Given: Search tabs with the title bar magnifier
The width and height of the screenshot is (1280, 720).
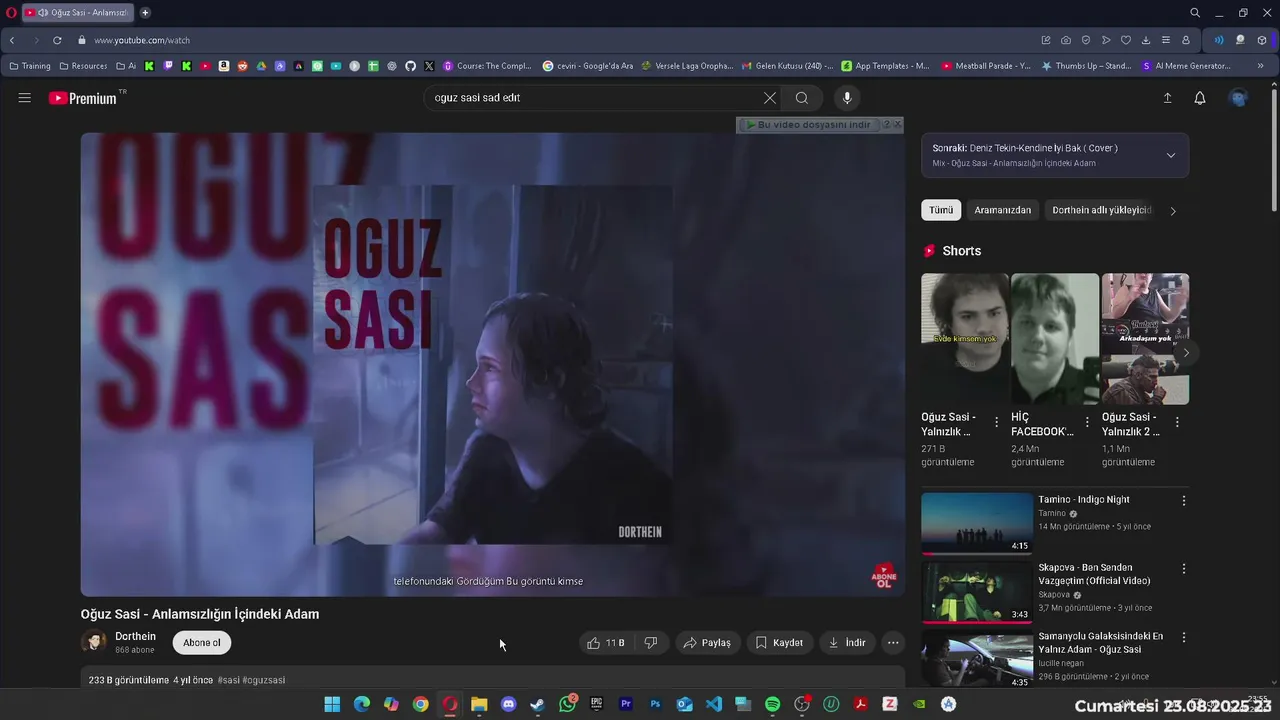Looking at the screenshot, I should click(x=1195, y=13).
